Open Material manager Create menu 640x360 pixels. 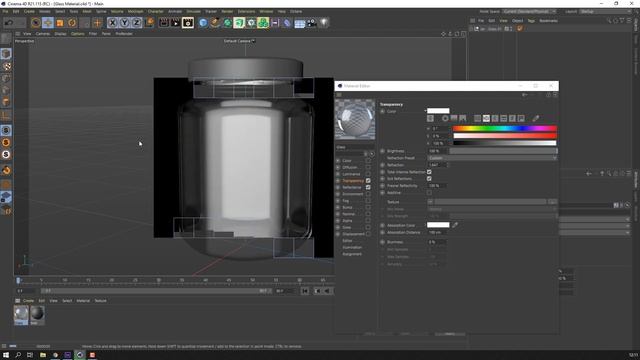(x=28, y=301)
